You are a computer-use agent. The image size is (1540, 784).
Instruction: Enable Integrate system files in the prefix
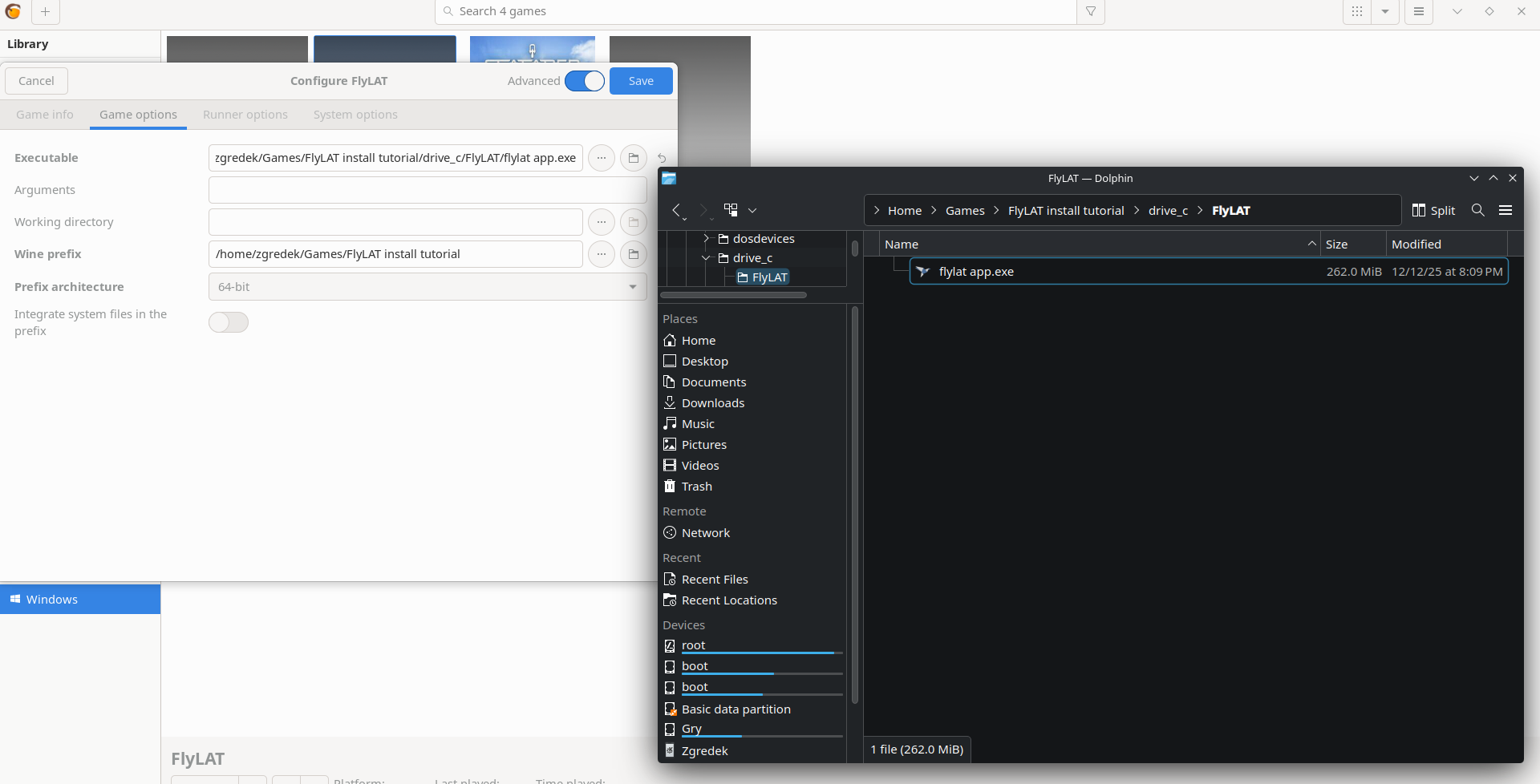(x=229, y=322)
